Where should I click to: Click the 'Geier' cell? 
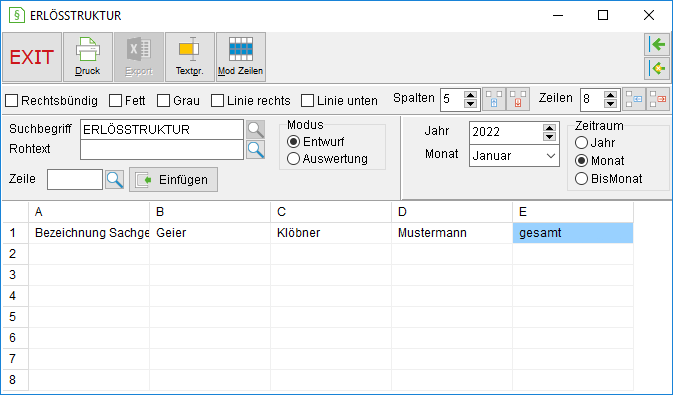210,233
